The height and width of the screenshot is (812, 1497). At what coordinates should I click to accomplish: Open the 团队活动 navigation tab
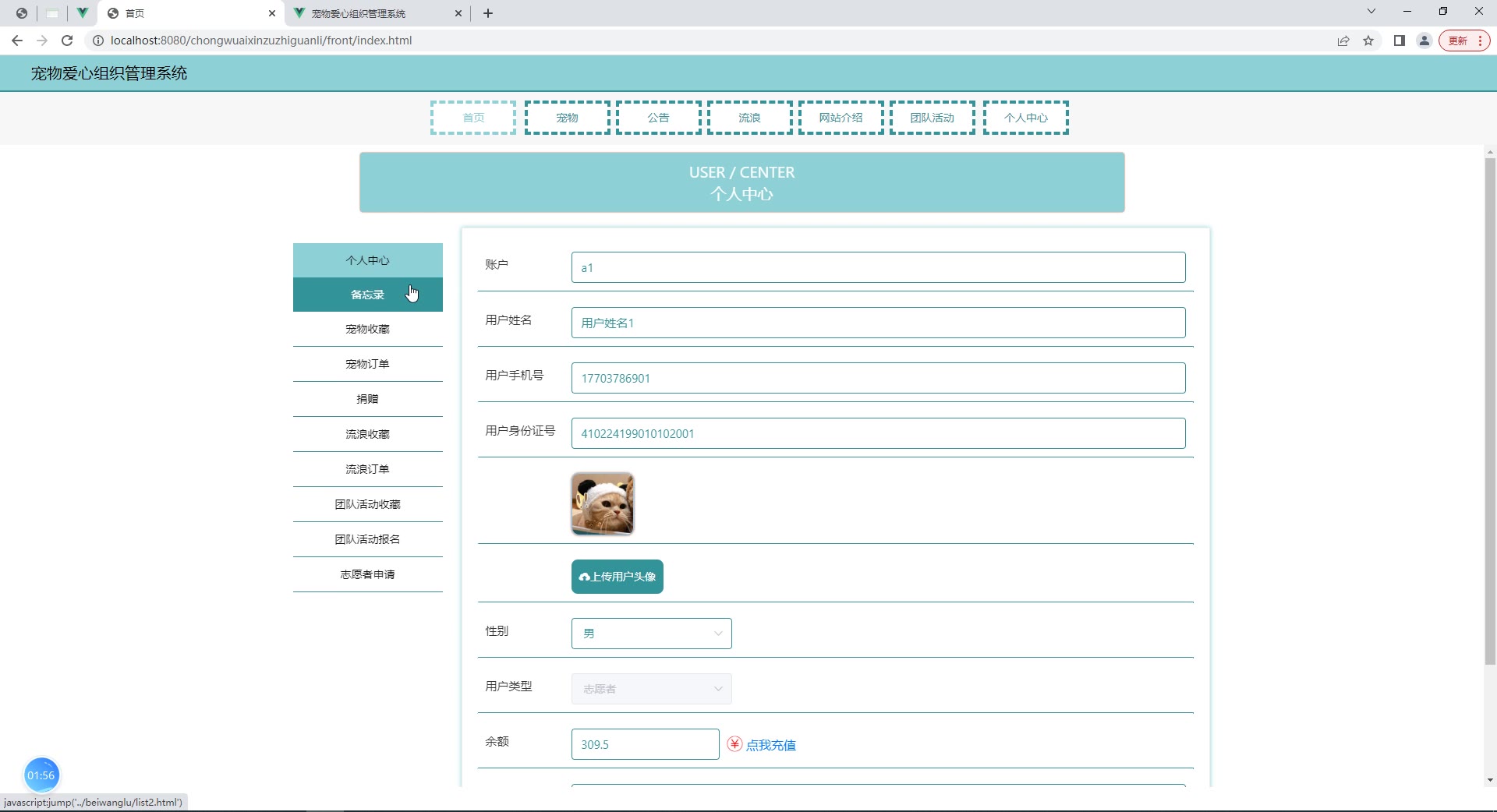pos(932,118)
